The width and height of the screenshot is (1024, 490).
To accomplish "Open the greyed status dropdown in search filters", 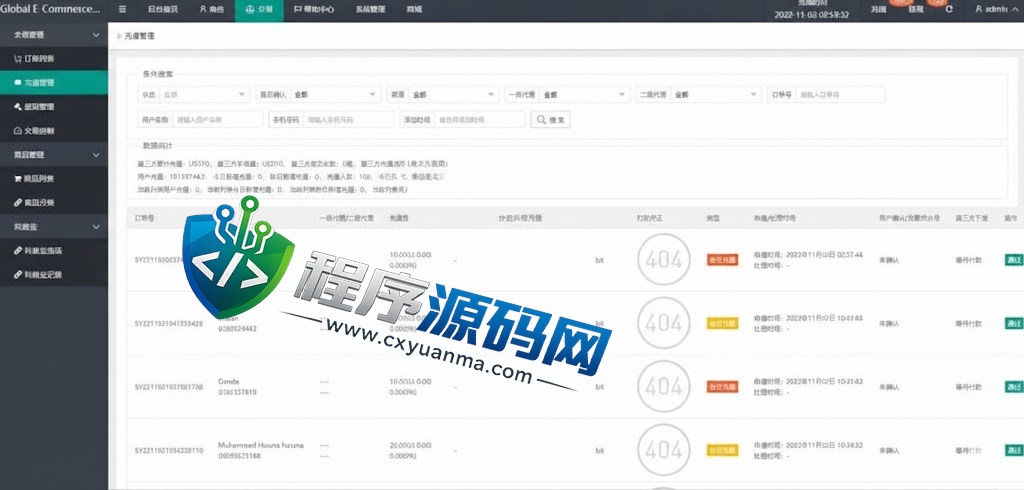I will (204, 95).
